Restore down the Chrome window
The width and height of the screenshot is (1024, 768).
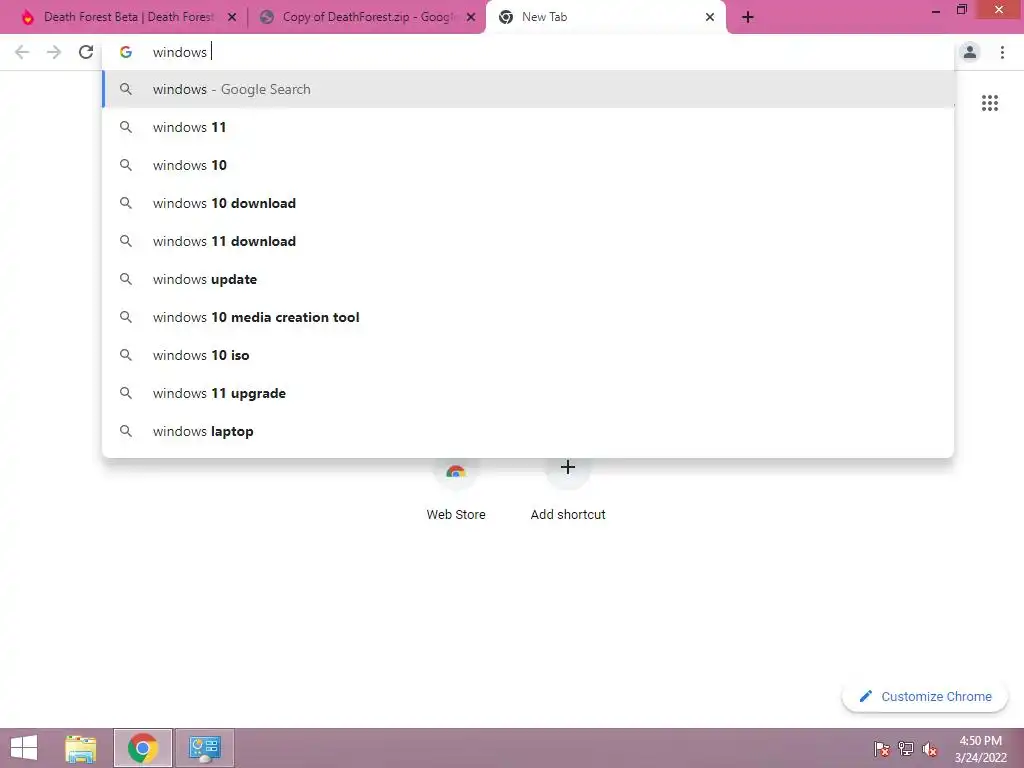961,10
